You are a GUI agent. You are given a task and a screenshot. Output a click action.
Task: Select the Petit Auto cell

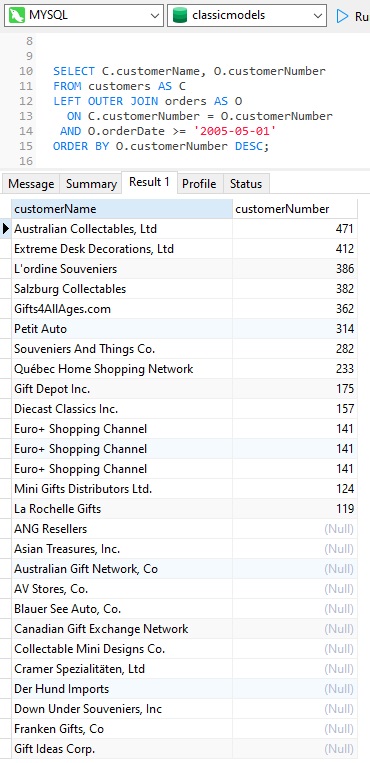click(122, 328)
